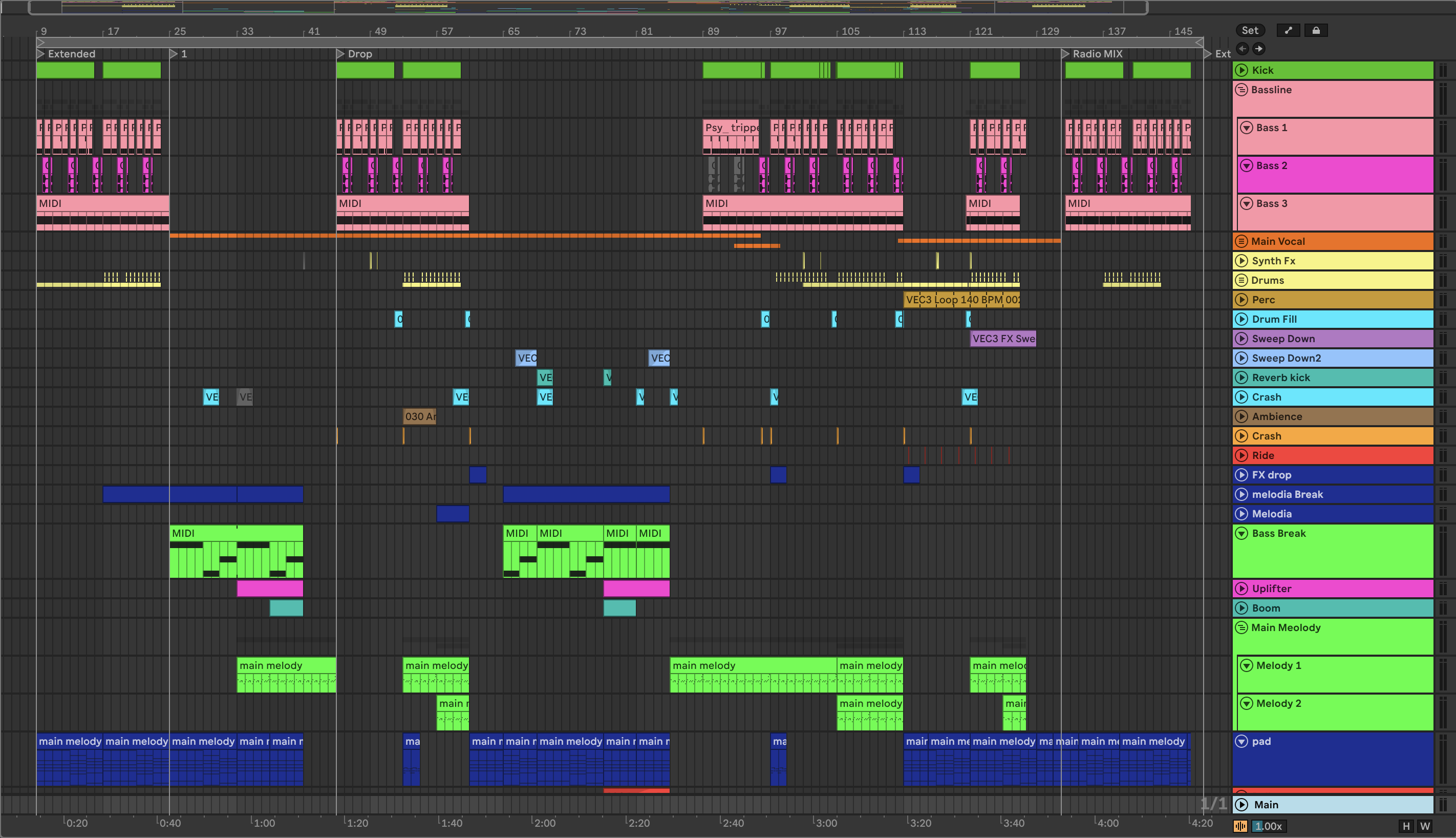The height and width of the screenshot is (838, 1456).
Task: Fold the Bass Break track
Action: click(x=1241, y=533)
